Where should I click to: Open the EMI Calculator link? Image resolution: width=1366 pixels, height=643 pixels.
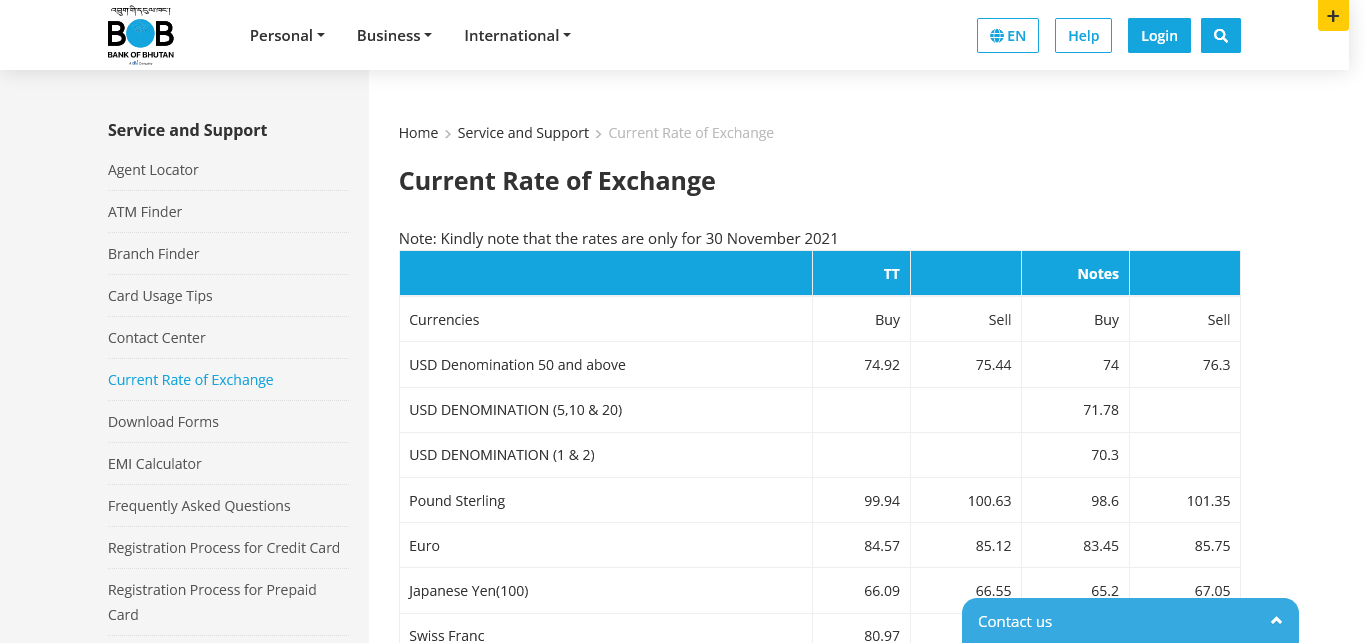tap(155, 464)
